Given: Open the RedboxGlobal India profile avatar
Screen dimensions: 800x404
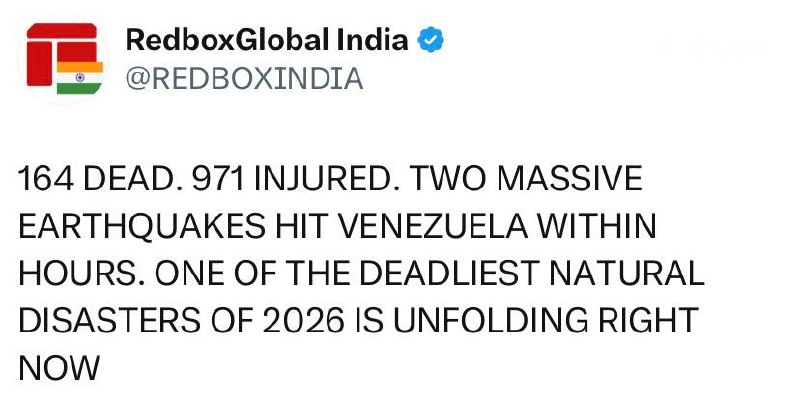Looking at the screenshot, I should pyautogui.click(x=63, y=59).
